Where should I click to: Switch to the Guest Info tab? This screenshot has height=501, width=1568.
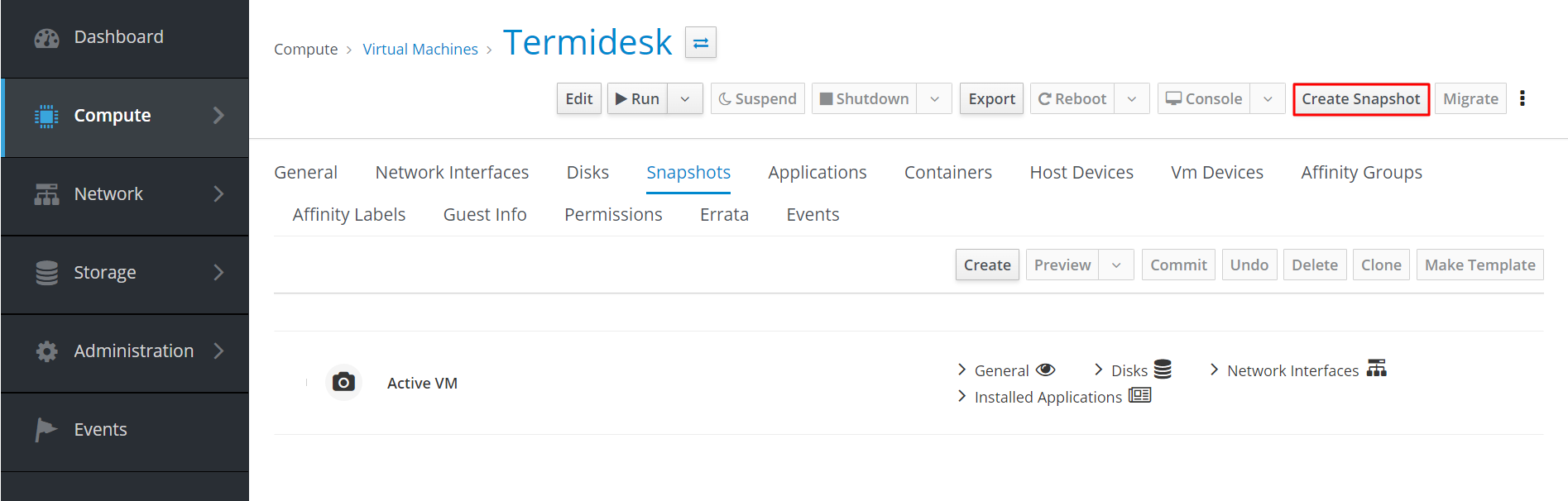[x=485, y=214]
